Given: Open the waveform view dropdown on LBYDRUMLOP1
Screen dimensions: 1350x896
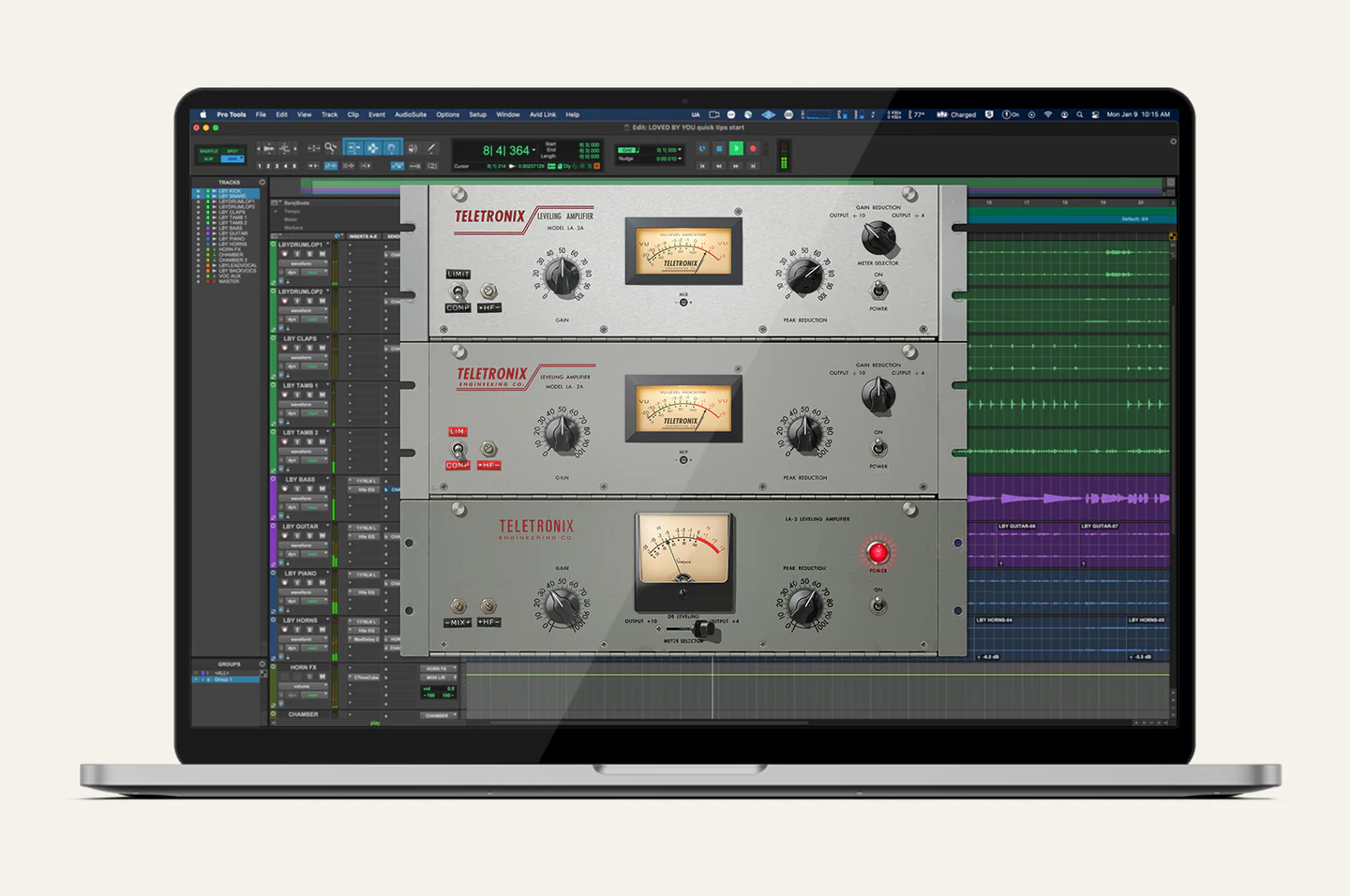Looking at the screenshot, I should (303, 263).
